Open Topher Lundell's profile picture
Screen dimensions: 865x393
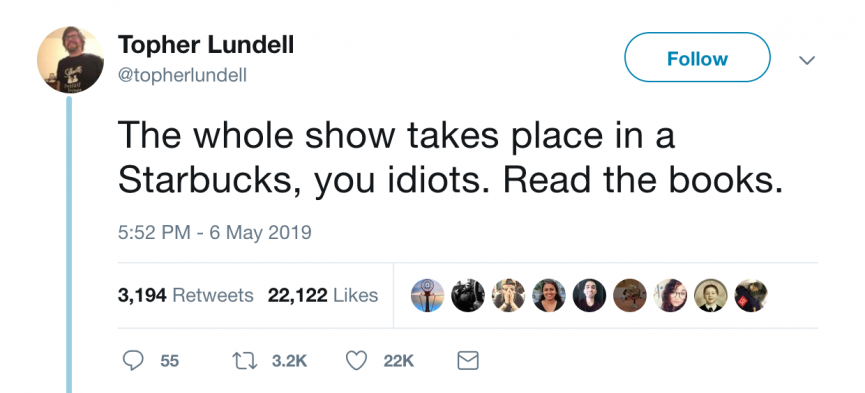[70, 60]
